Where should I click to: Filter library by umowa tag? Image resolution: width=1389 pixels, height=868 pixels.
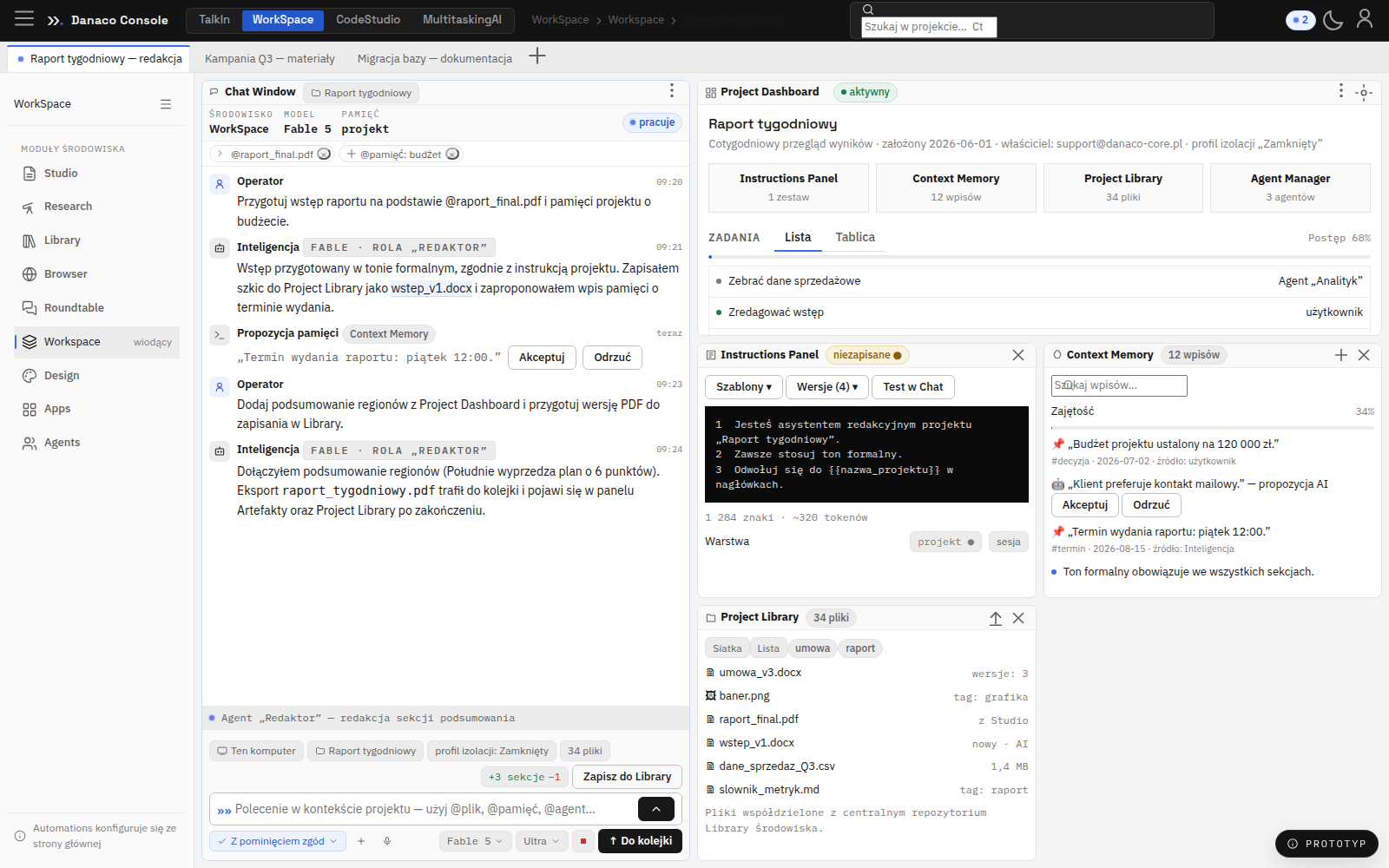tap(813, 648)
